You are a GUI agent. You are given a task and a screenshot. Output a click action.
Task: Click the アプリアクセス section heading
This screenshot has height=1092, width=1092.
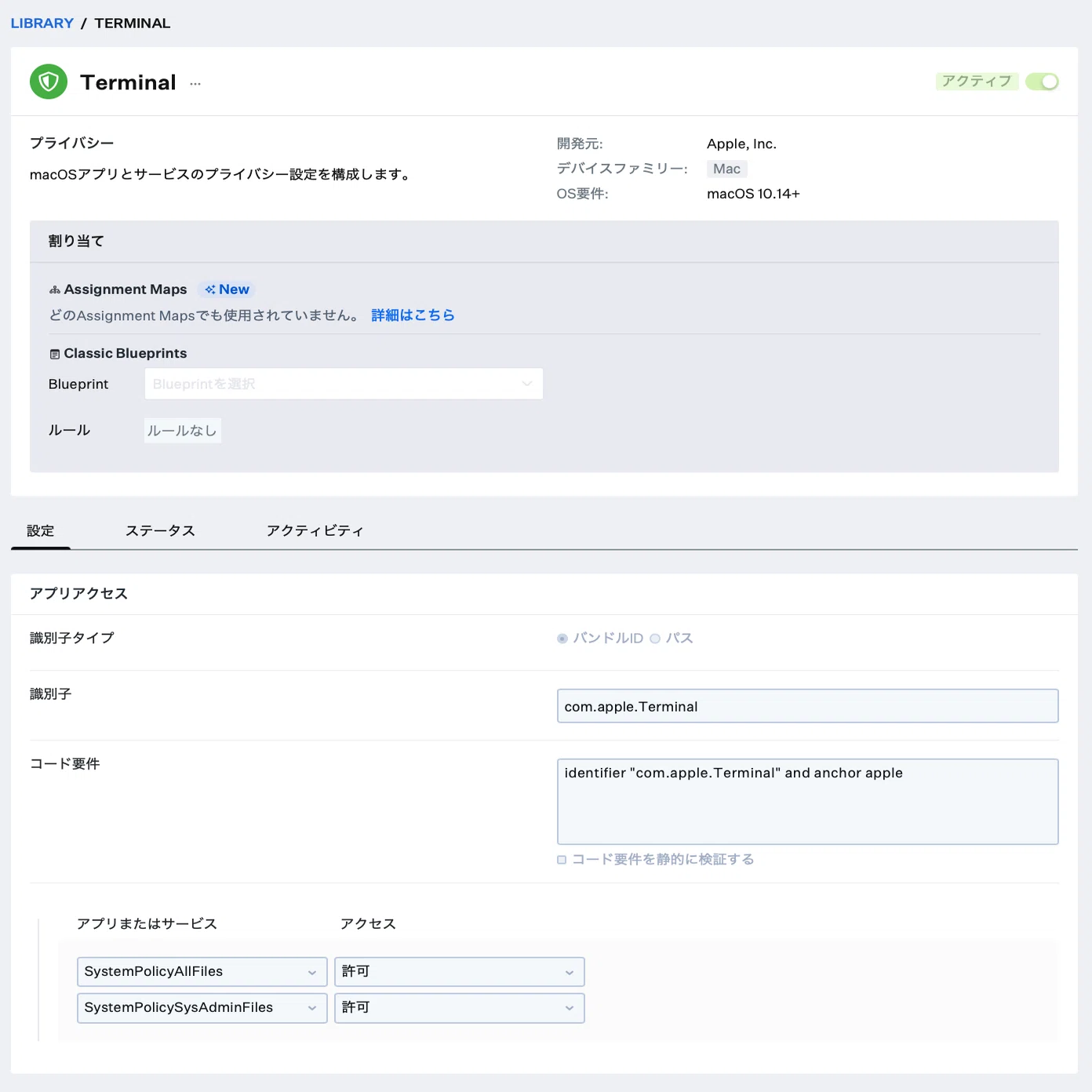point(78,594)
